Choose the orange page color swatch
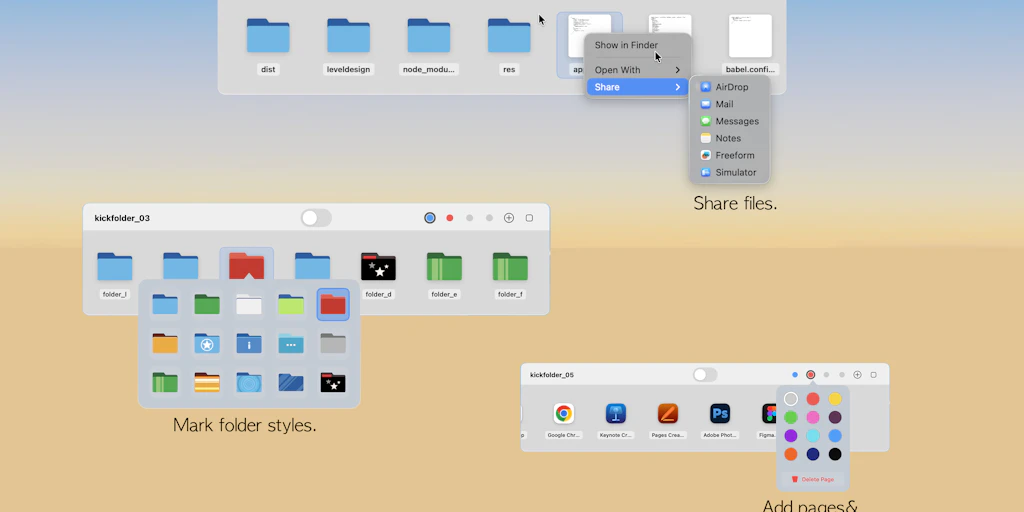This screenshot has width=1024, height=512. (791, 454)
